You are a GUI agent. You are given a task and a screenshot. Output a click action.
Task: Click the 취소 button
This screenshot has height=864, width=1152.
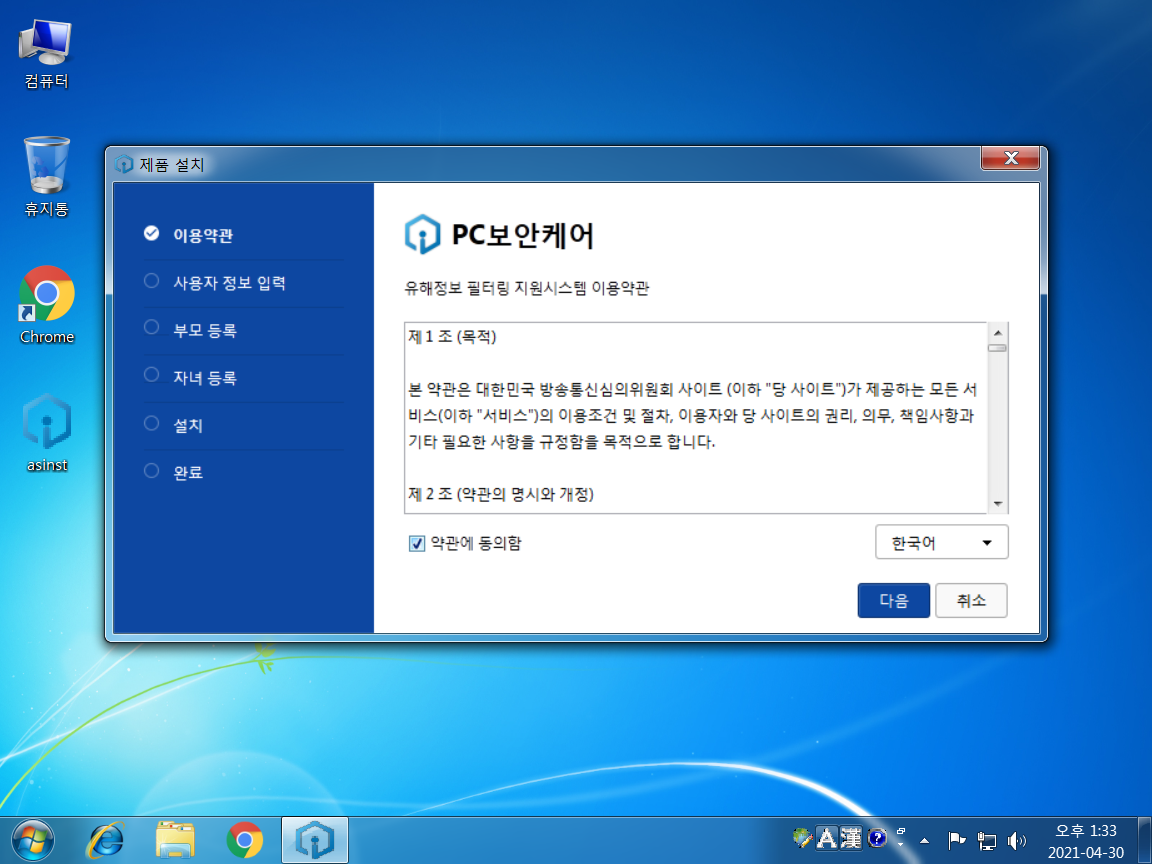click(x=971, y=600)
